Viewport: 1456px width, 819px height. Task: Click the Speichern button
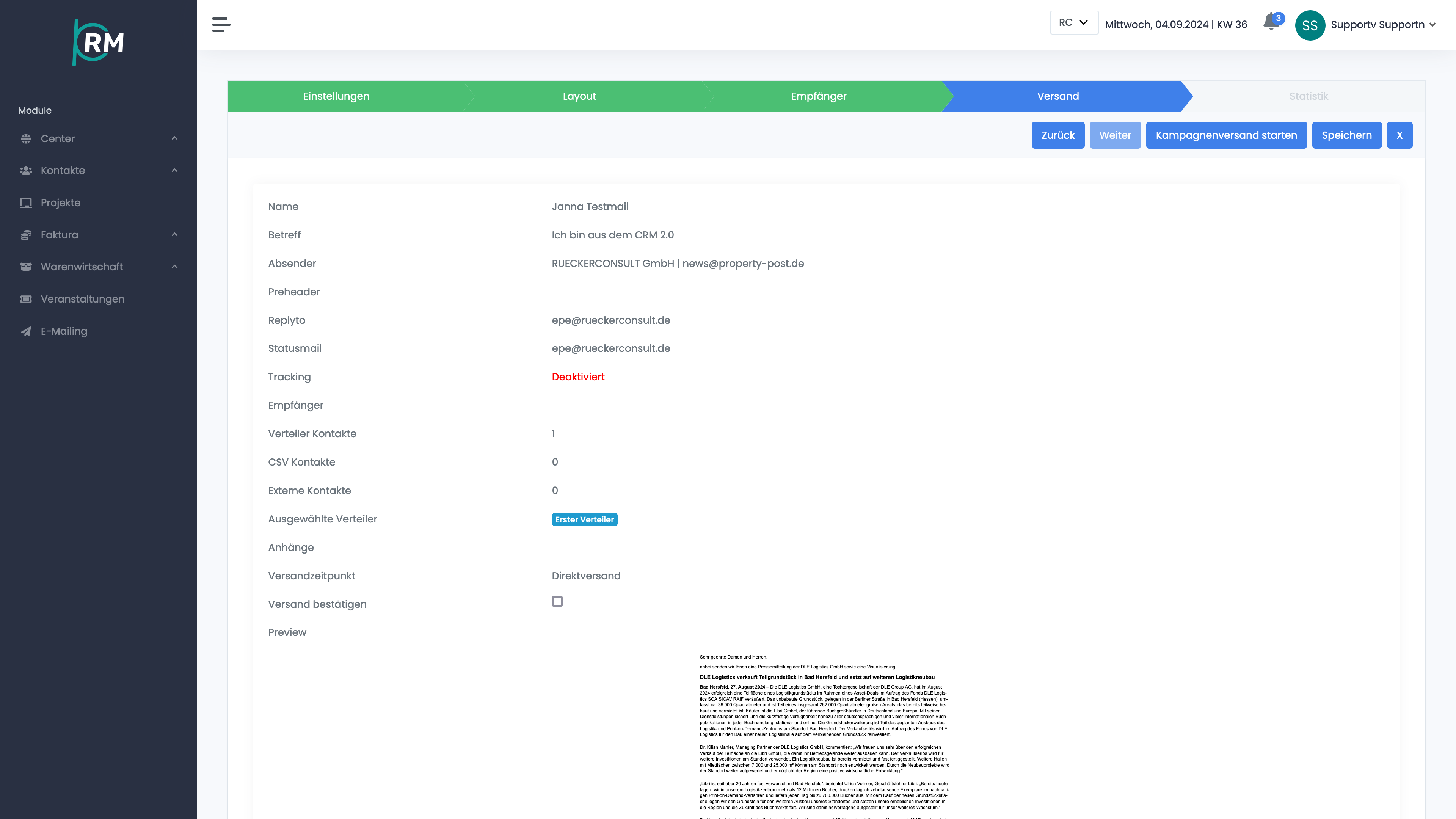(1347, 135)
